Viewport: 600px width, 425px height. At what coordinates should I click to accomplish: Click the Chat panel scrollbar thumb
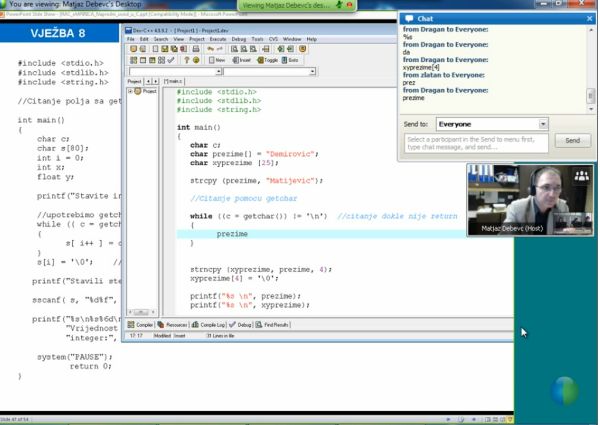[590, 96]
